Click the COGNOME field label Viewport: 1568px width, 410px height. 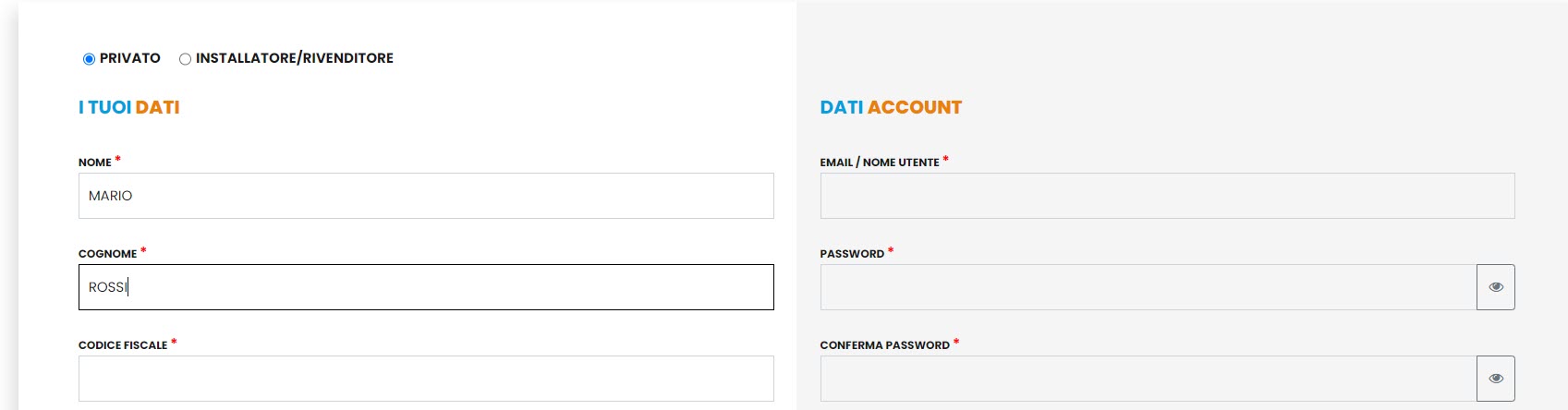click(107, 254)
